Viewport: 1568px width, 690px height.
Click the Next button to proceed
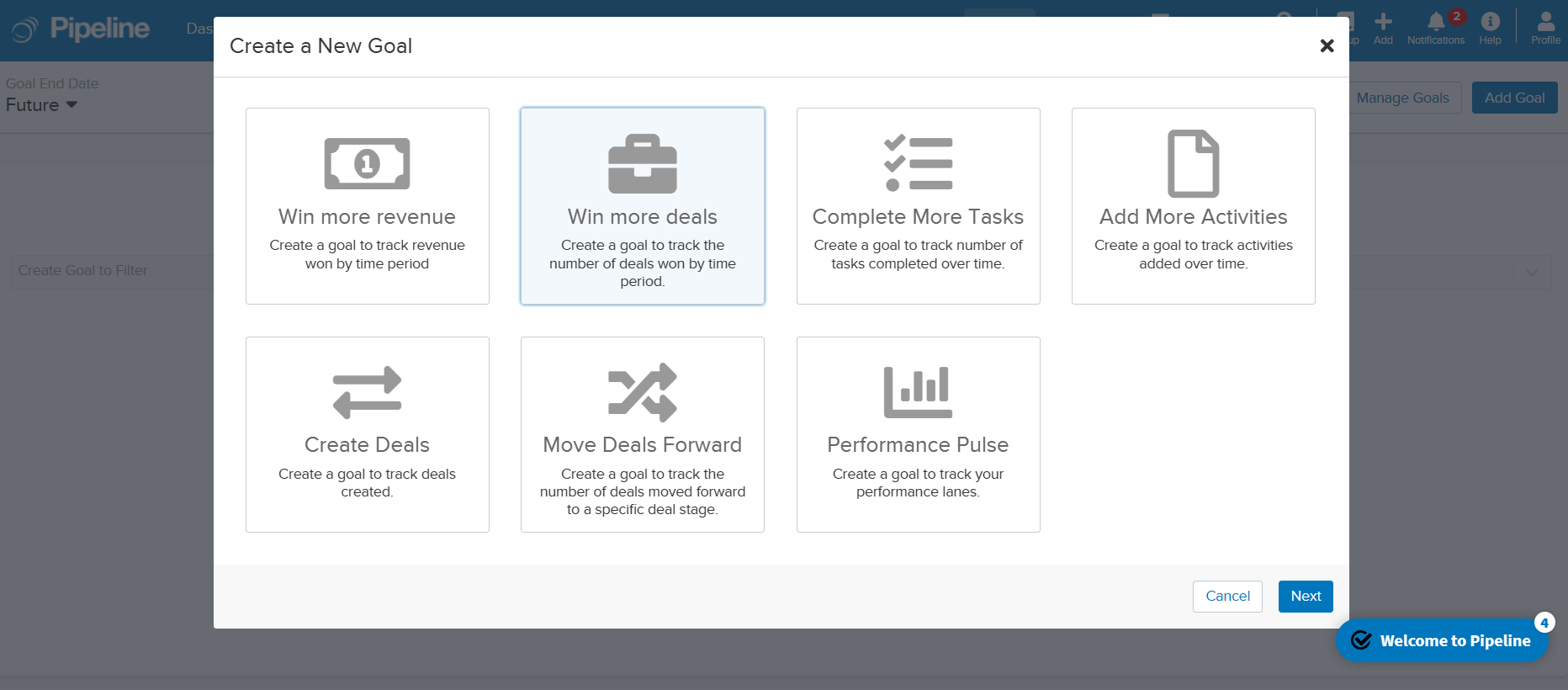(x=1305, y=596)
